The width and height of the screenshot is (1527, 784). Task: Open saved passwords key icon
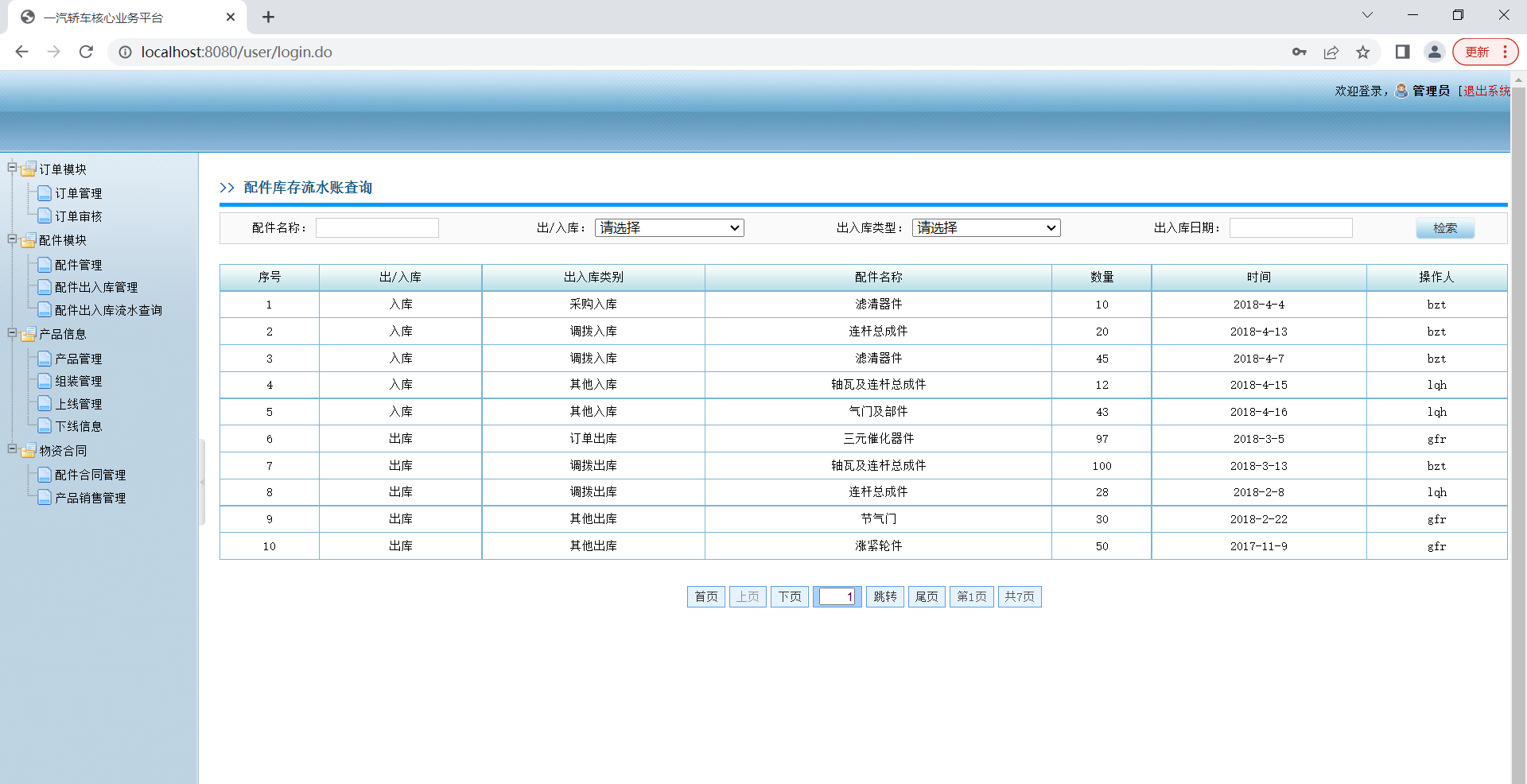click(x=1299, y=52)
